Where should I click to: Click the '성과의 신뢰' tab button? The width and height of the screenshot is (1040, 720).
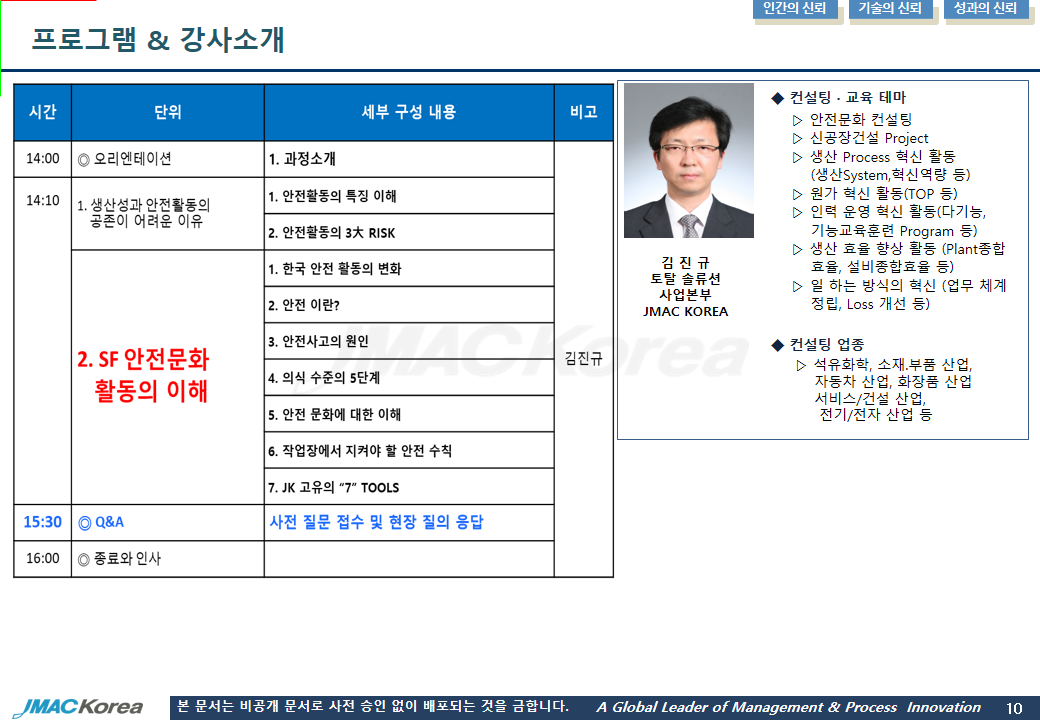click(986, 9)
